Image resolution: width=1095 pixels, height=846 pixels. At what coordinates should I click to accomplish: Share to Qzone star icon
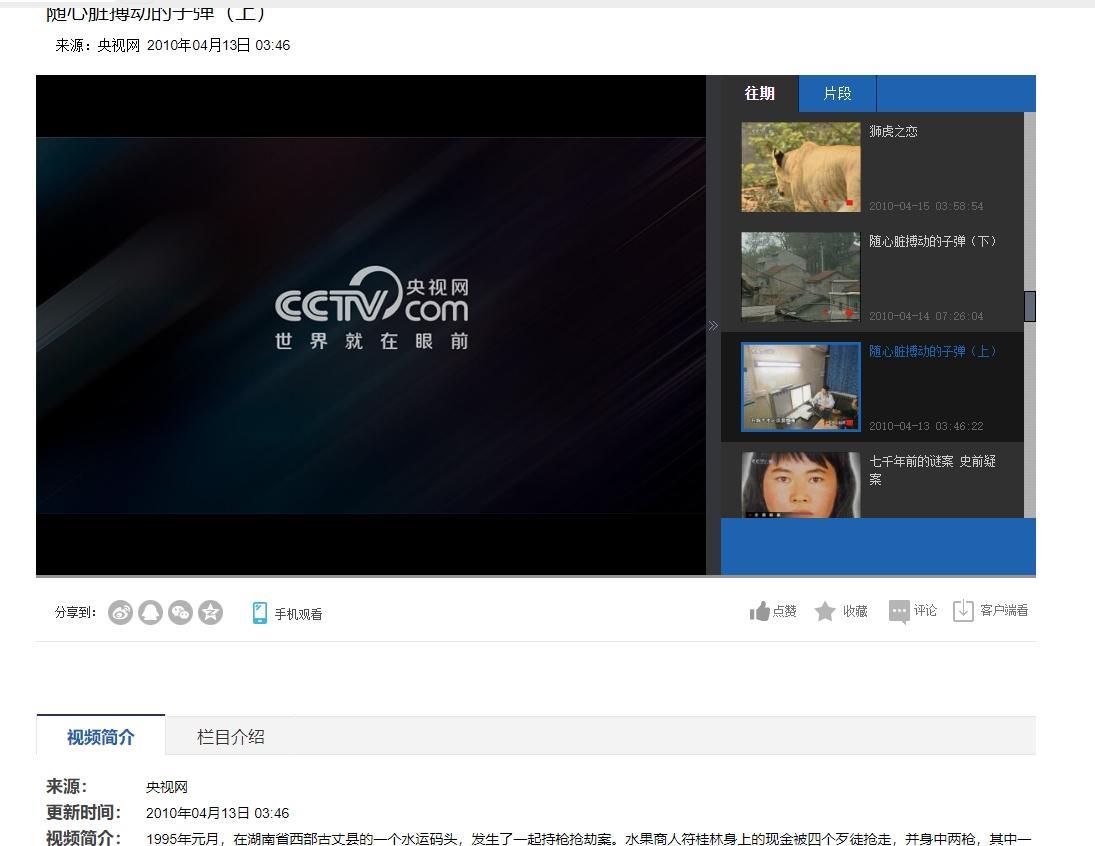[210, 613]
